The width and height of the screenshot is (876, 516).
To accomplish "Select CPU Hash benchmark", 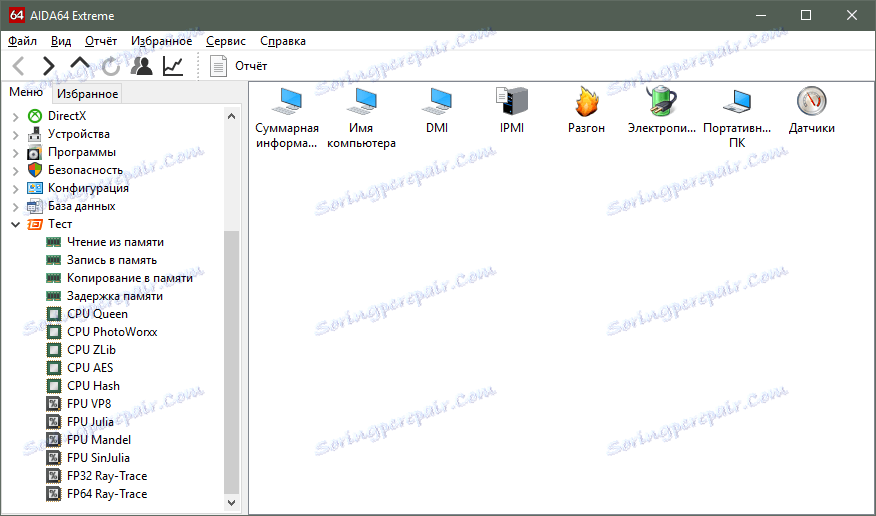I will [x=93, y=386].
